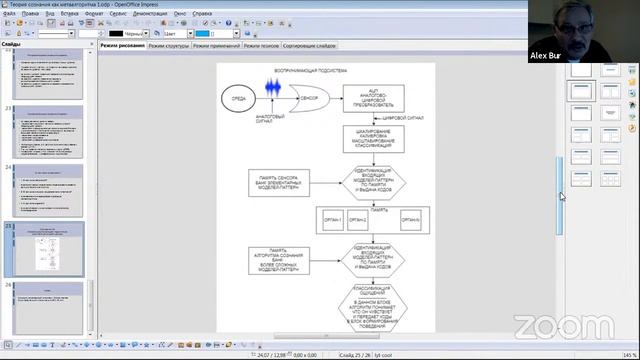Click the New document icon
The width and height of the screenshot is (640, 360).
click(x=7, y=23)
